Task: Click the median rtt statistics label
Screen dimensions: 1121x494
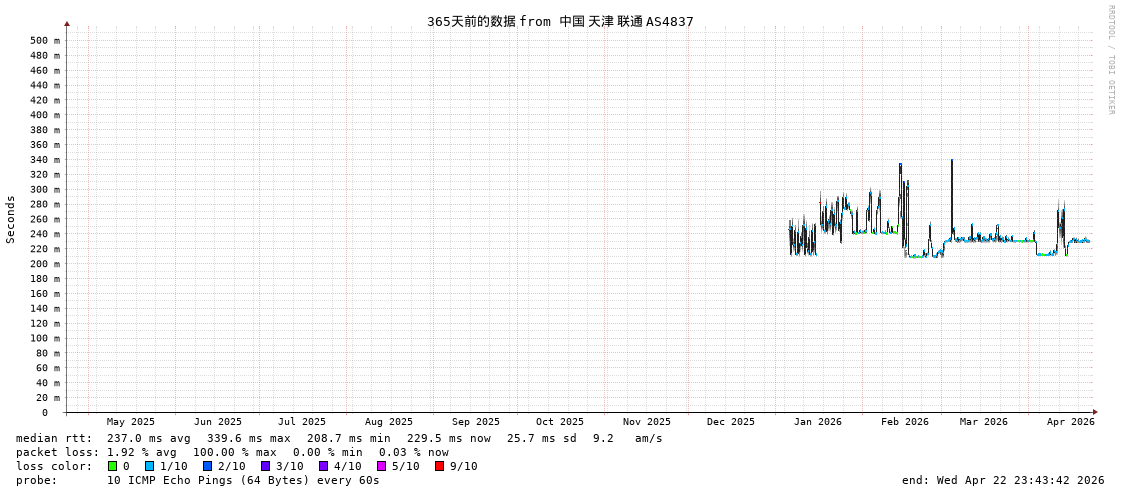Action: [x=53, y=438]
